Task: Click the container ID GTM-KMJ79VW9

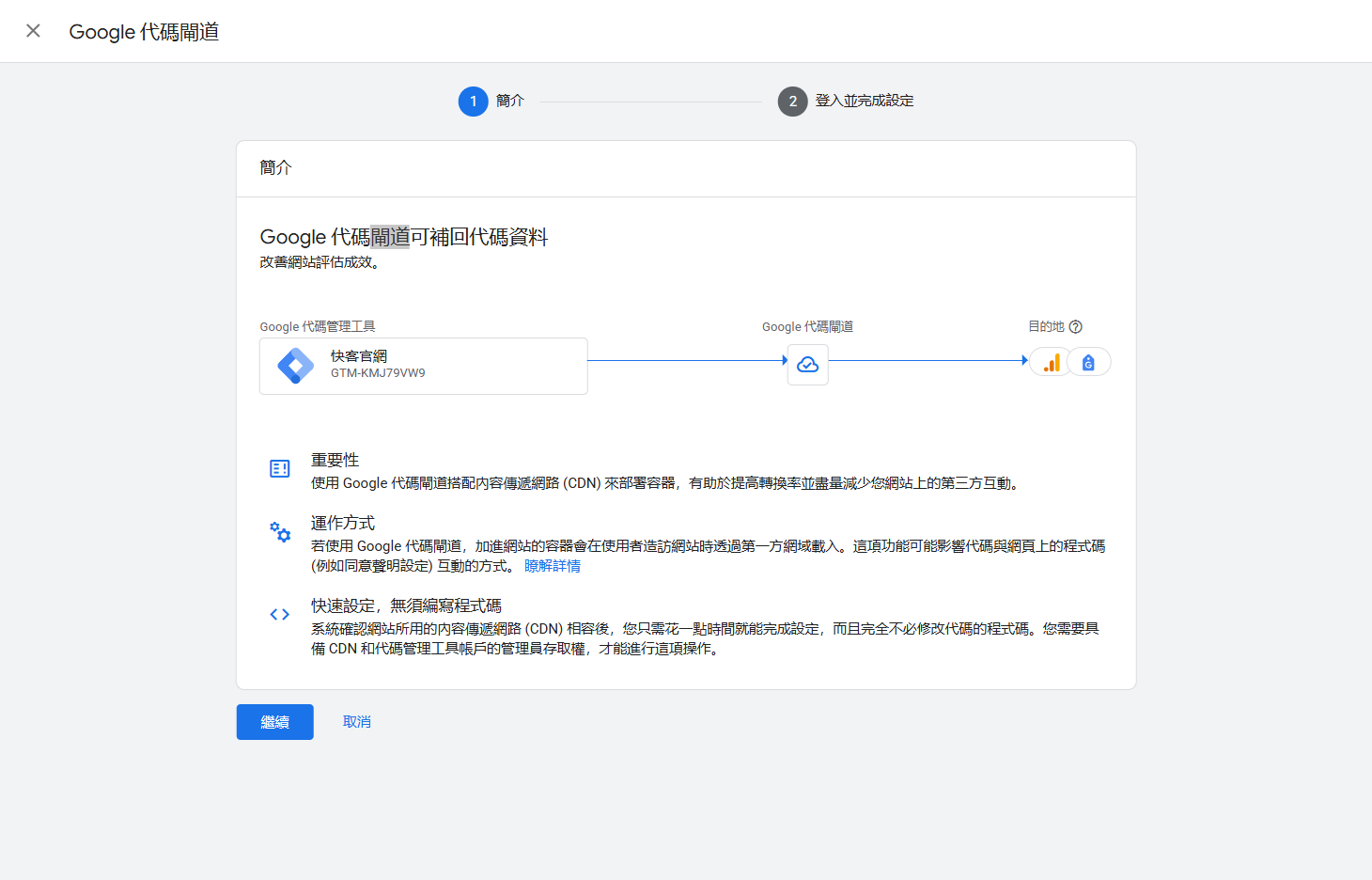Action: (x=378, y=373)
